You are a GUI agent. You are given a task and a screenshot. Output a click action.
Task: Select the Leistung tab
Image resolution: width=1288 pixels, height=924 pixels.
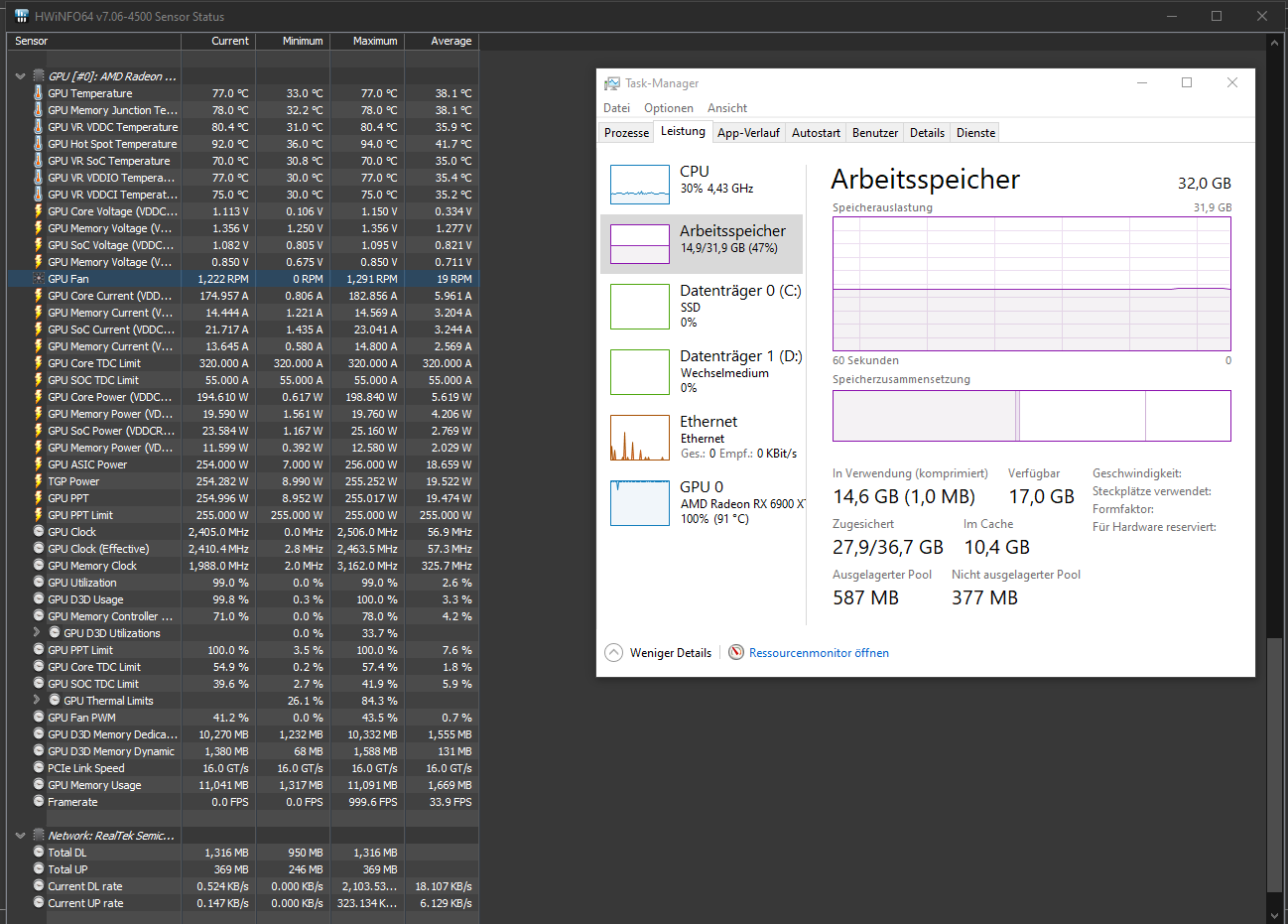point(684,131)
